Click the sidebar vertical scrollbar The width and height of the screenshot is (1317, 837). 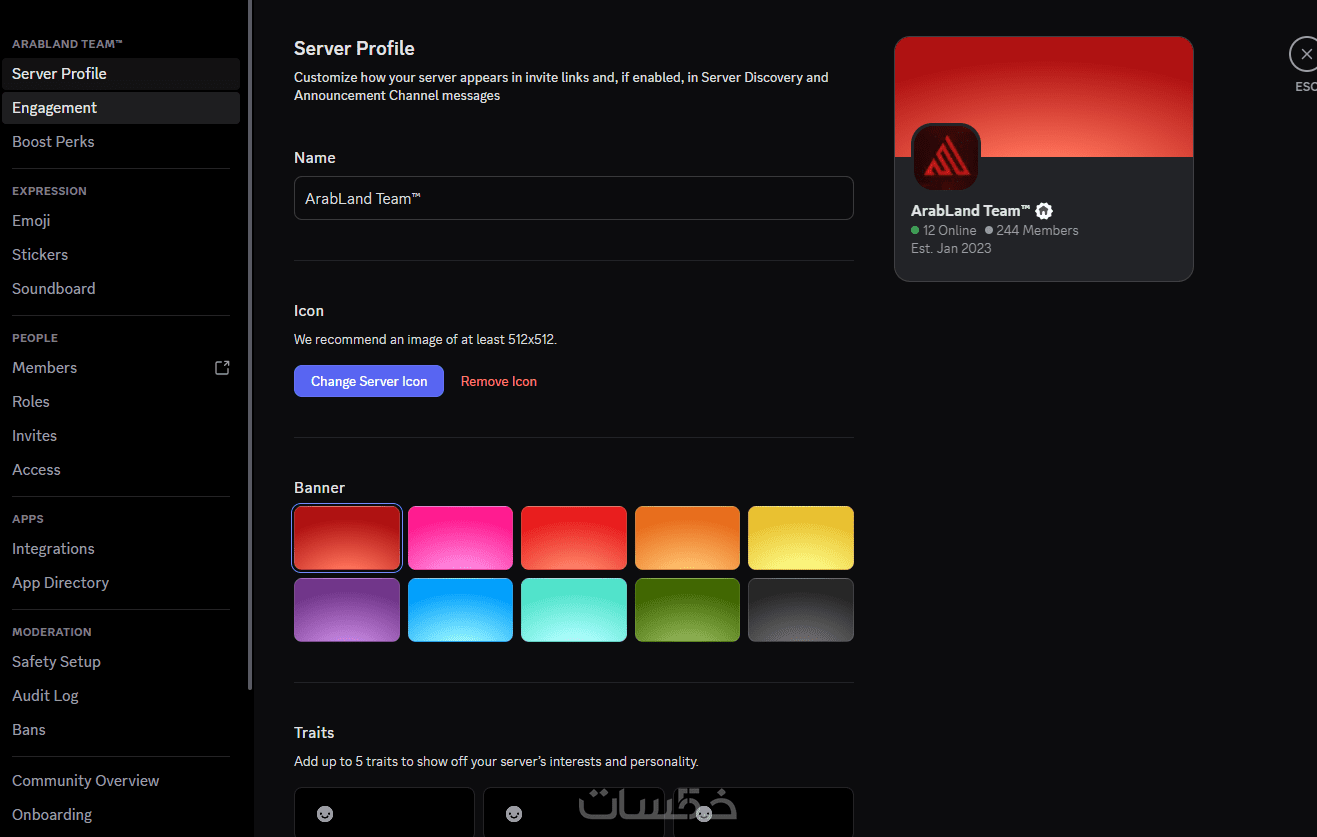tap(250, 345)
